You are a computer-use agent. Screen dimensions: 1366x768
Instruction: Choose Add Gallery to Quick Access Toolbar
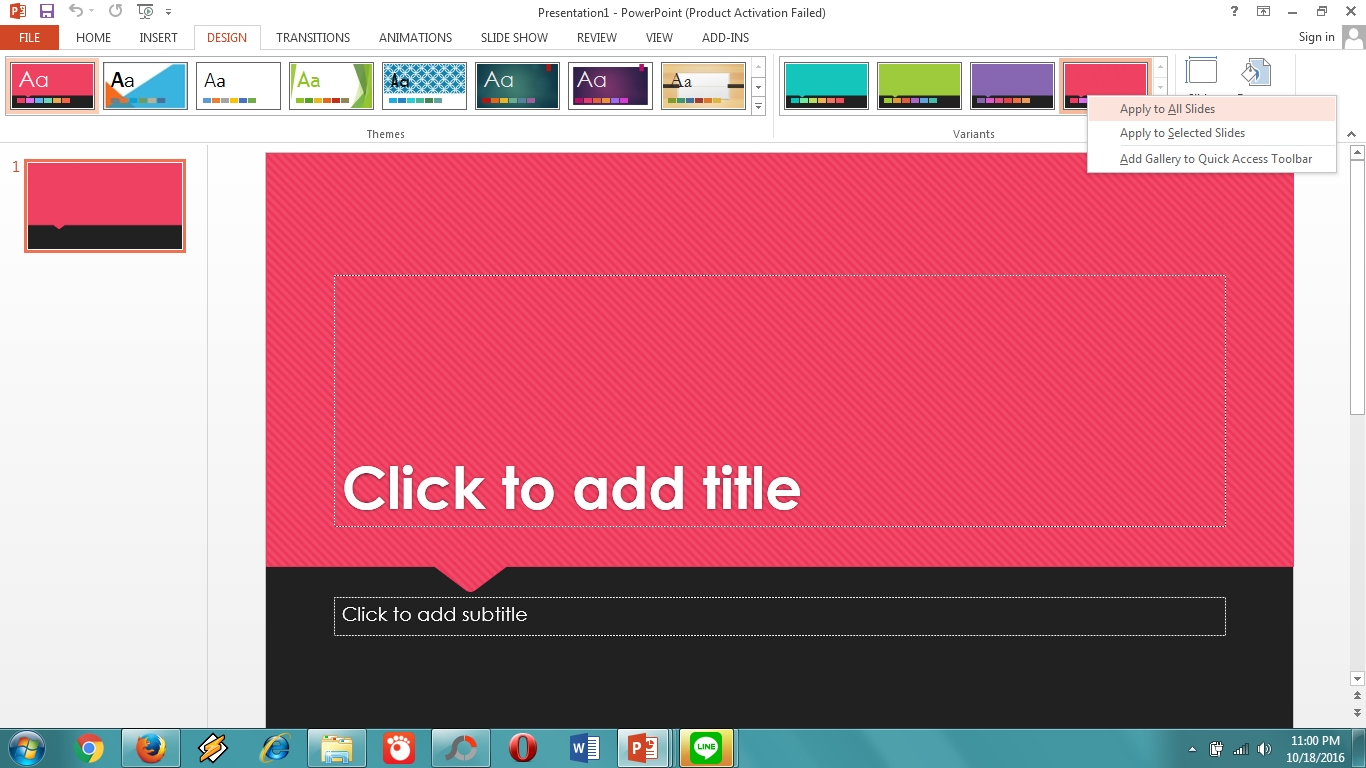pos(1212,159)
